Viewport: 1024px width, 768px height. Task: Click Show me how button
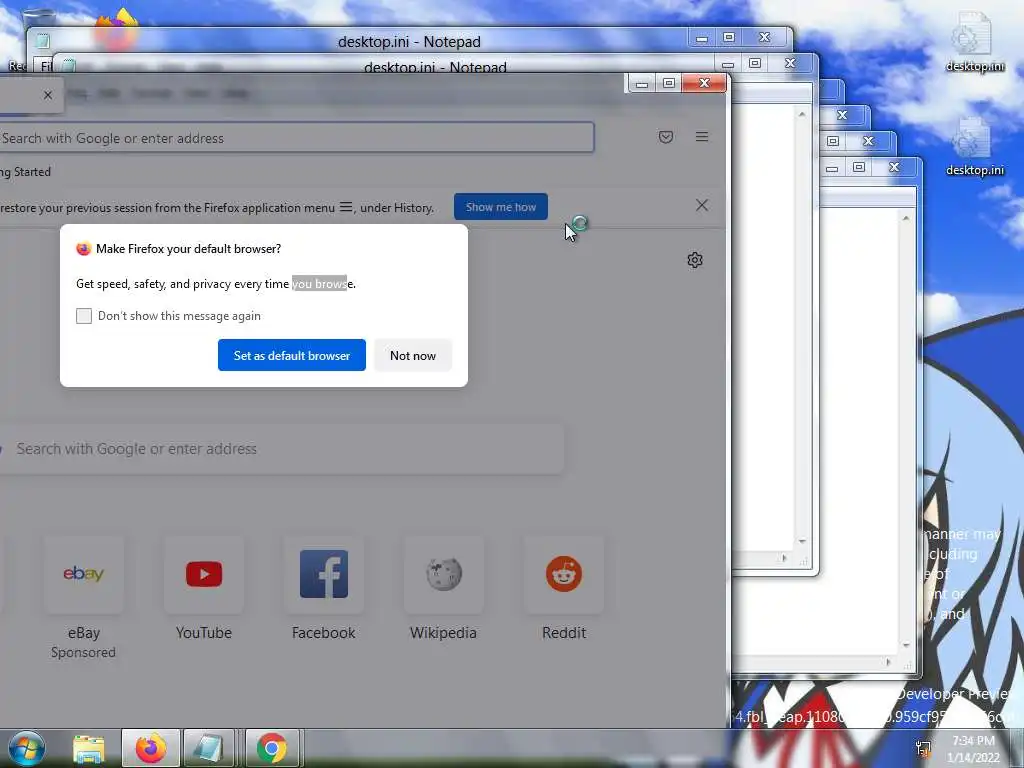pos(501,207)
